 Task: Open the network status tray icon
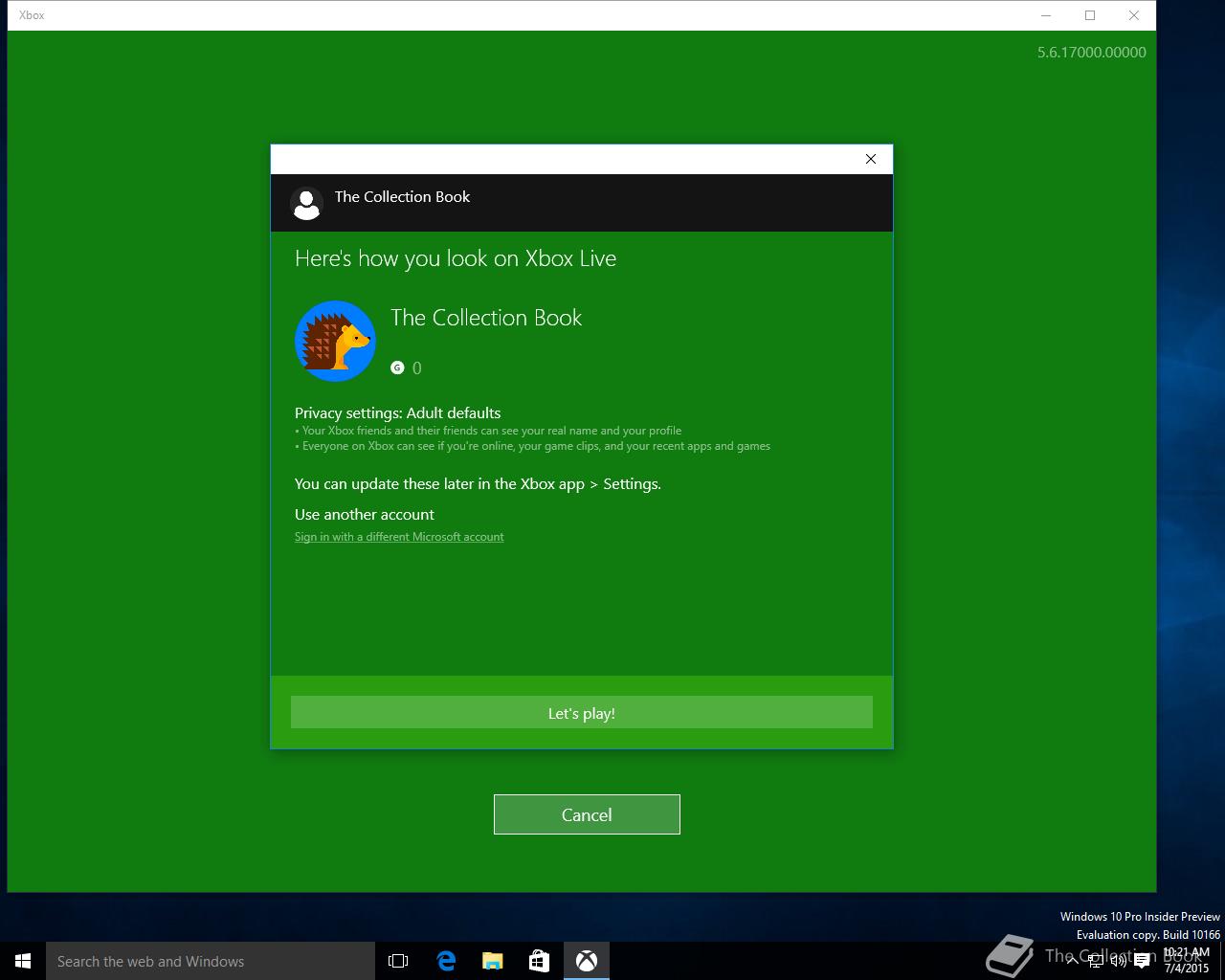pyautogui.click(x=1096, y=961)
